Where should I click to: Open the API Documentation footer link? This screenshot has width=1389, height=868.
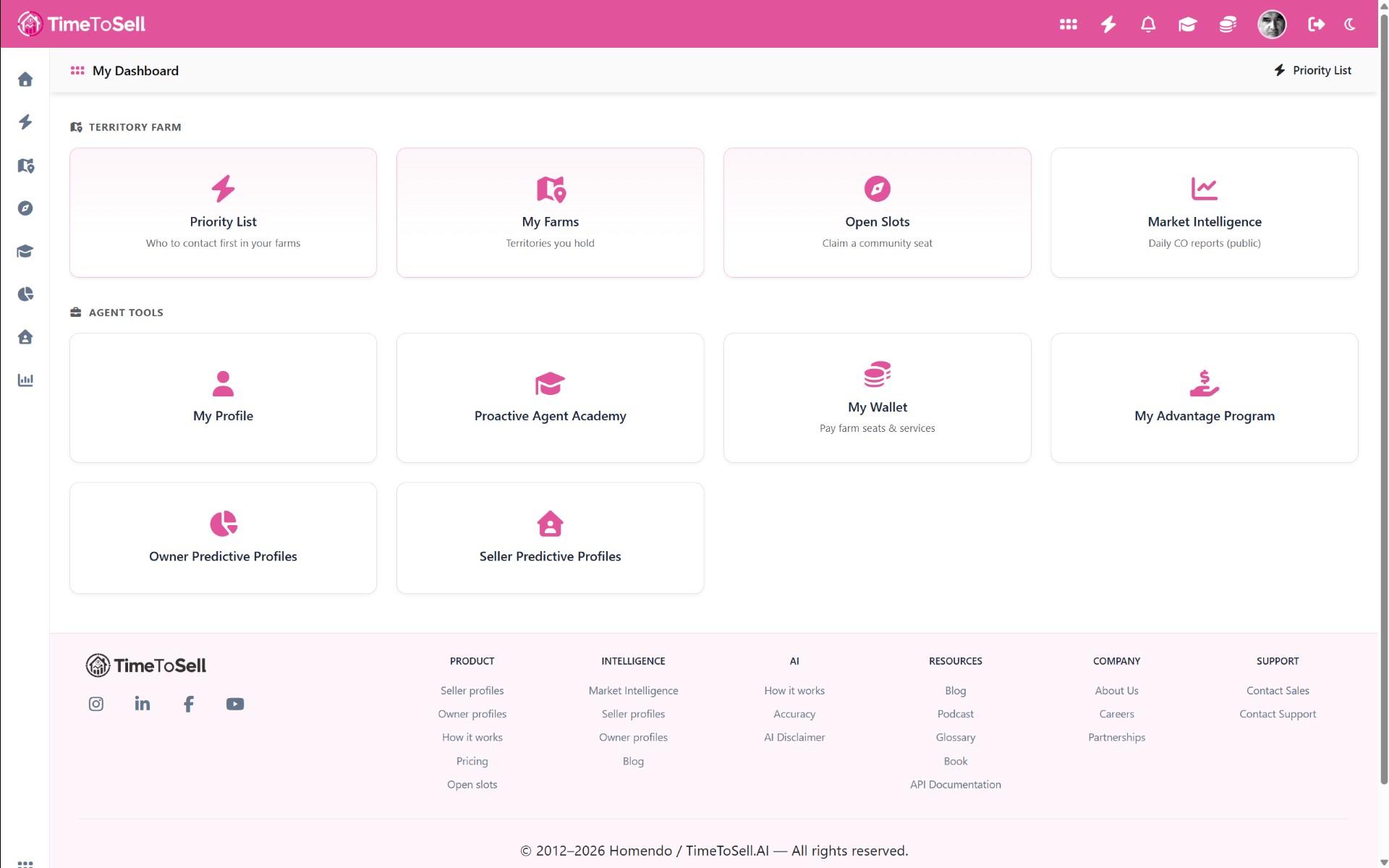pyautogui.click(x=955, y=784)
